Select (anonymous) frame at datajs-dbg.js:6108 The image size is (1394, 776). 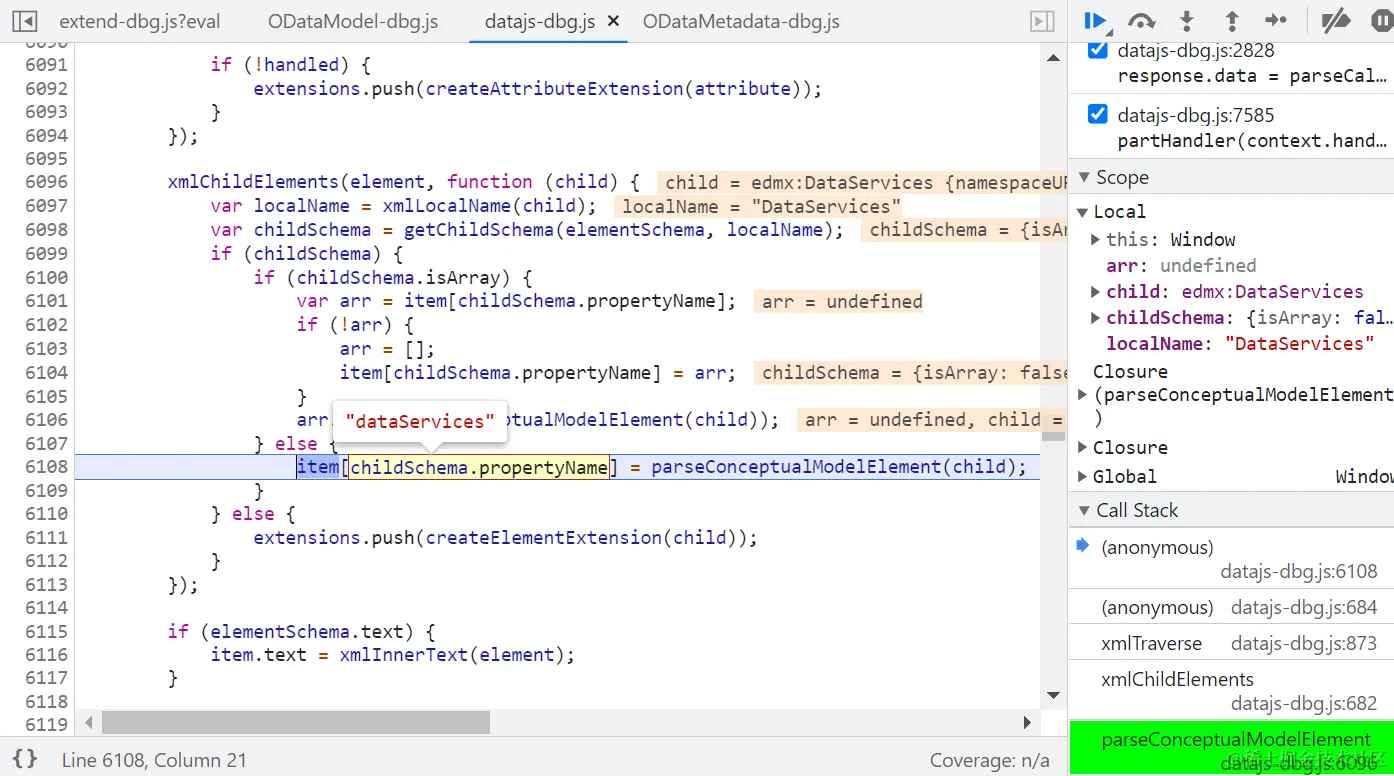[x=1231, y=559]
